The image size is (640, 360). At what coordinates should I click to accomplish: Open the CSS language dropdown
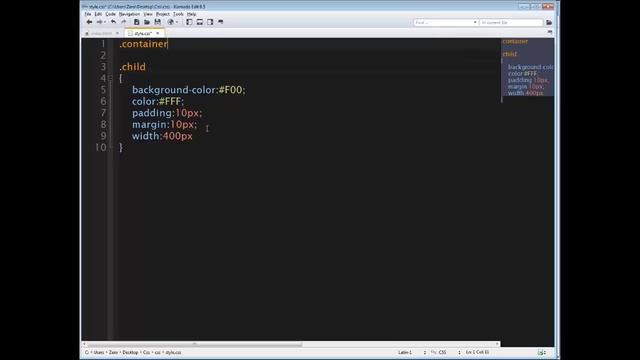pyautogui.click(x=447, y=352)
